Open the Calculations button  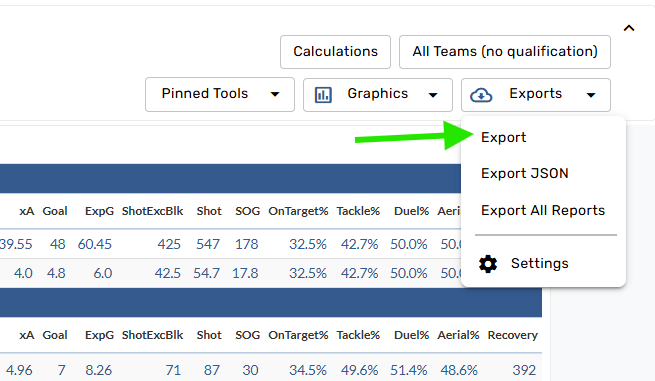coord(335,52)
